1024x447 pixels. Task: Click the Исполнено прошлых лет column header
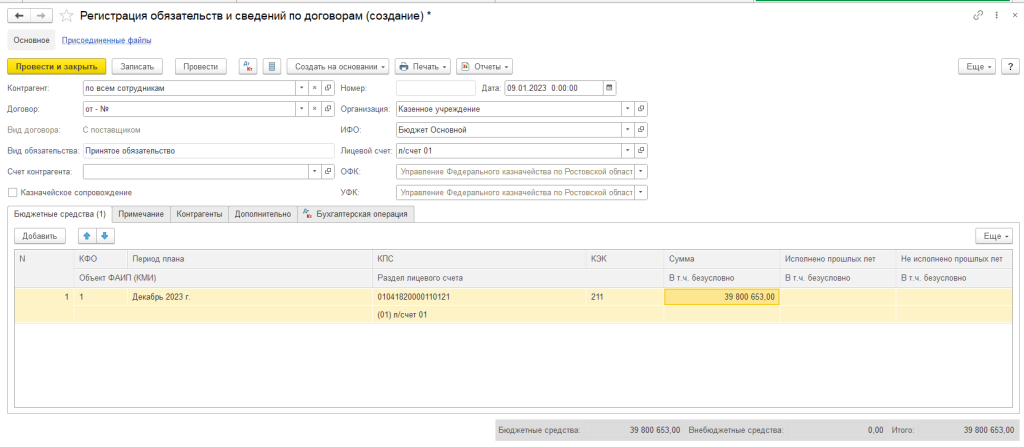[838, 259]
